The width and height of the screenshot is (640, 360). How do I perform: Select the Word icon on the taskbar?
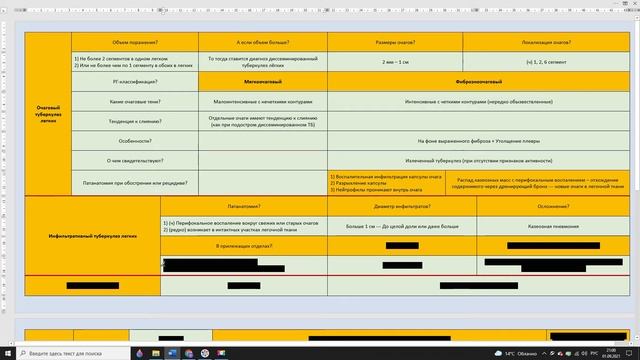coord(172,353)
